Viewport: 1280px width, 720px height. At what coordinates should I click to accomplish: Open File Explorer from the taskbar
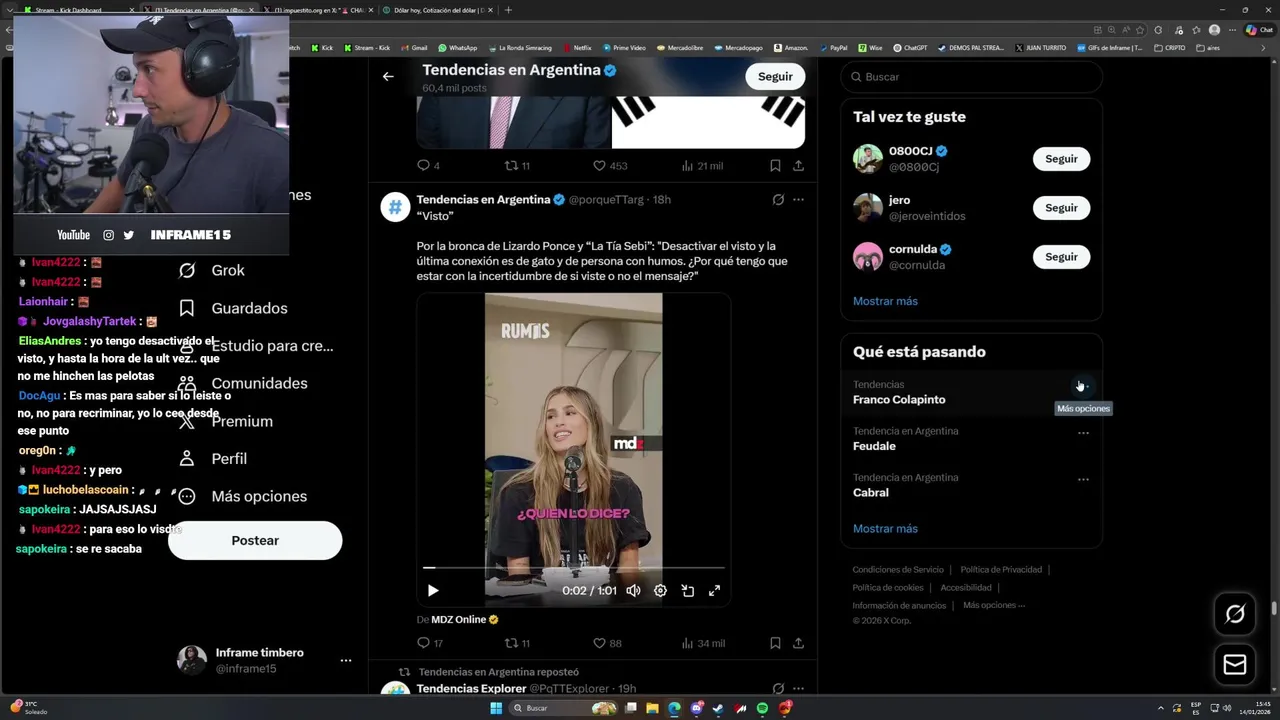pos(652,708)
